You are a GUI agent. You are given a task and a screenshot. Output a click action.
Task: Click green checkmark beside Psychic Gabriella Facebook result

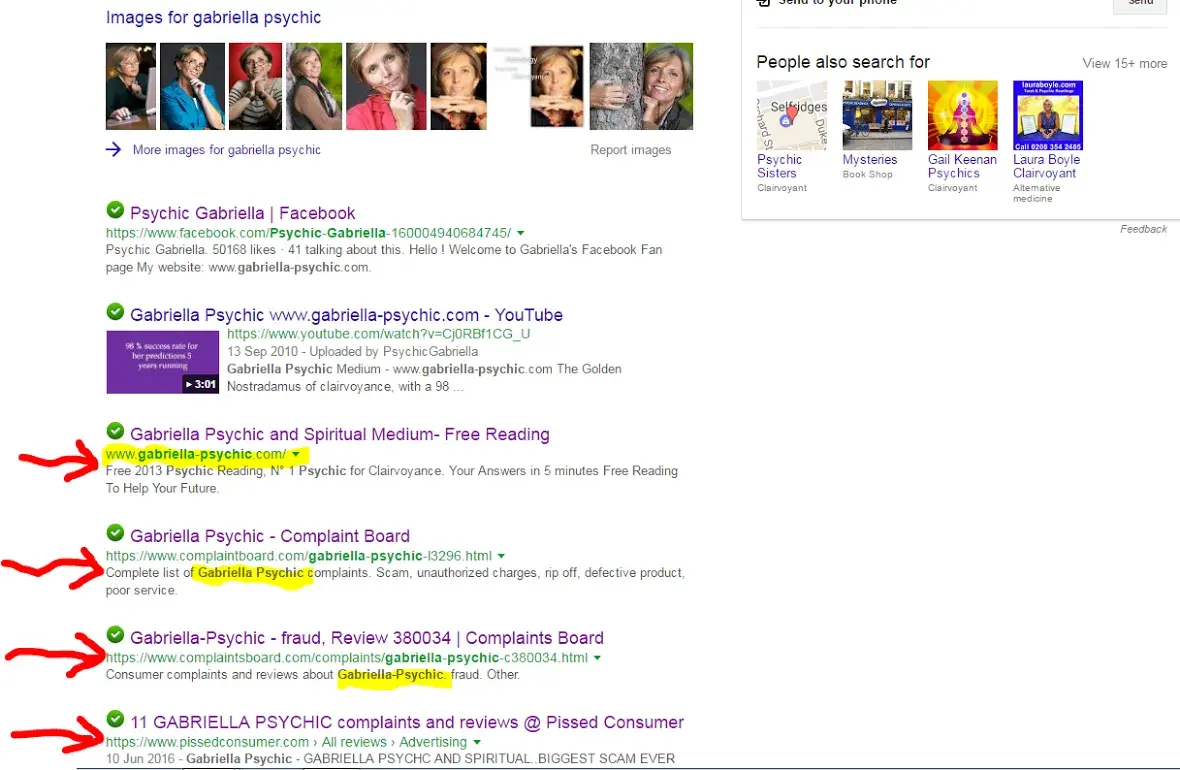tap(115, 210)
